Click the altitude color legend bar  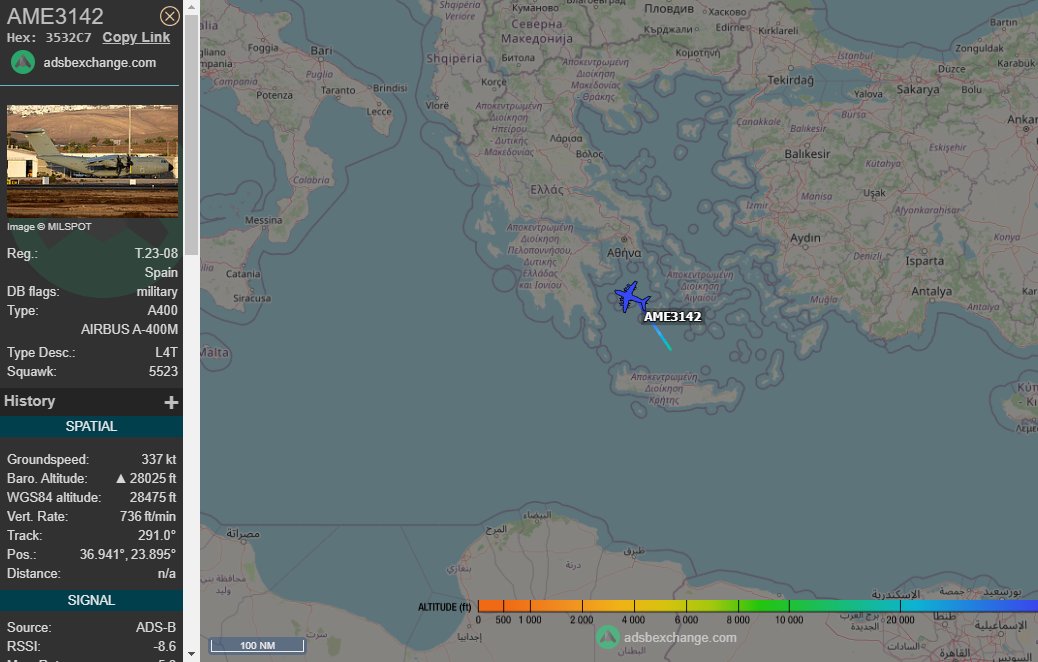pyautogui.click(x=757, y=606)
